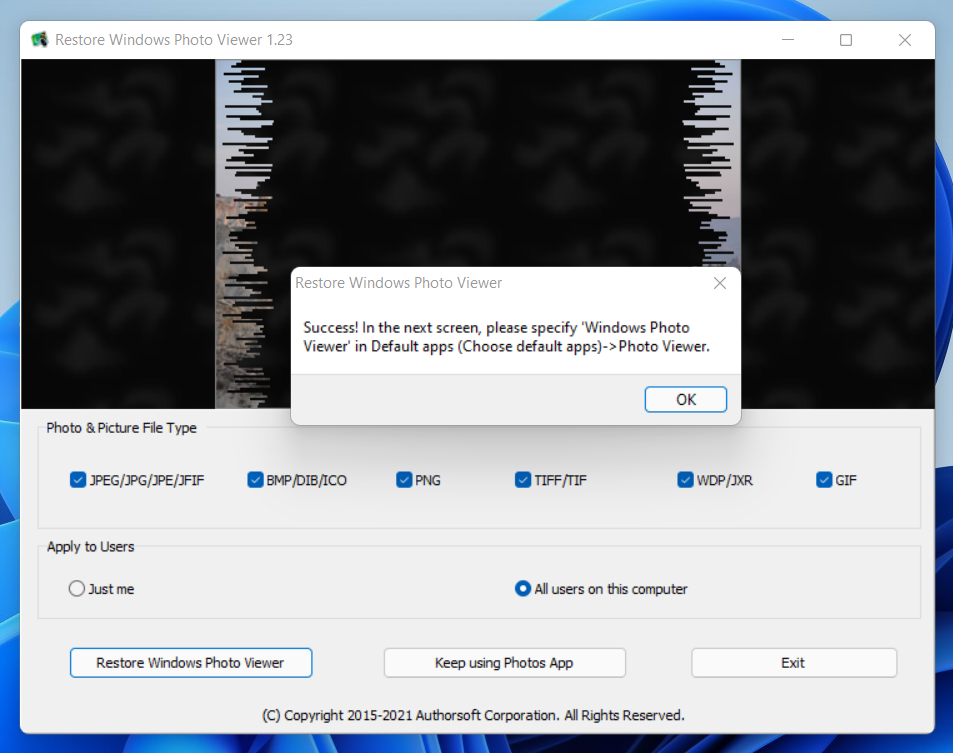Click OK in the success dialog
The height and width of the screenshot is (753, 953).
[686, 399]
